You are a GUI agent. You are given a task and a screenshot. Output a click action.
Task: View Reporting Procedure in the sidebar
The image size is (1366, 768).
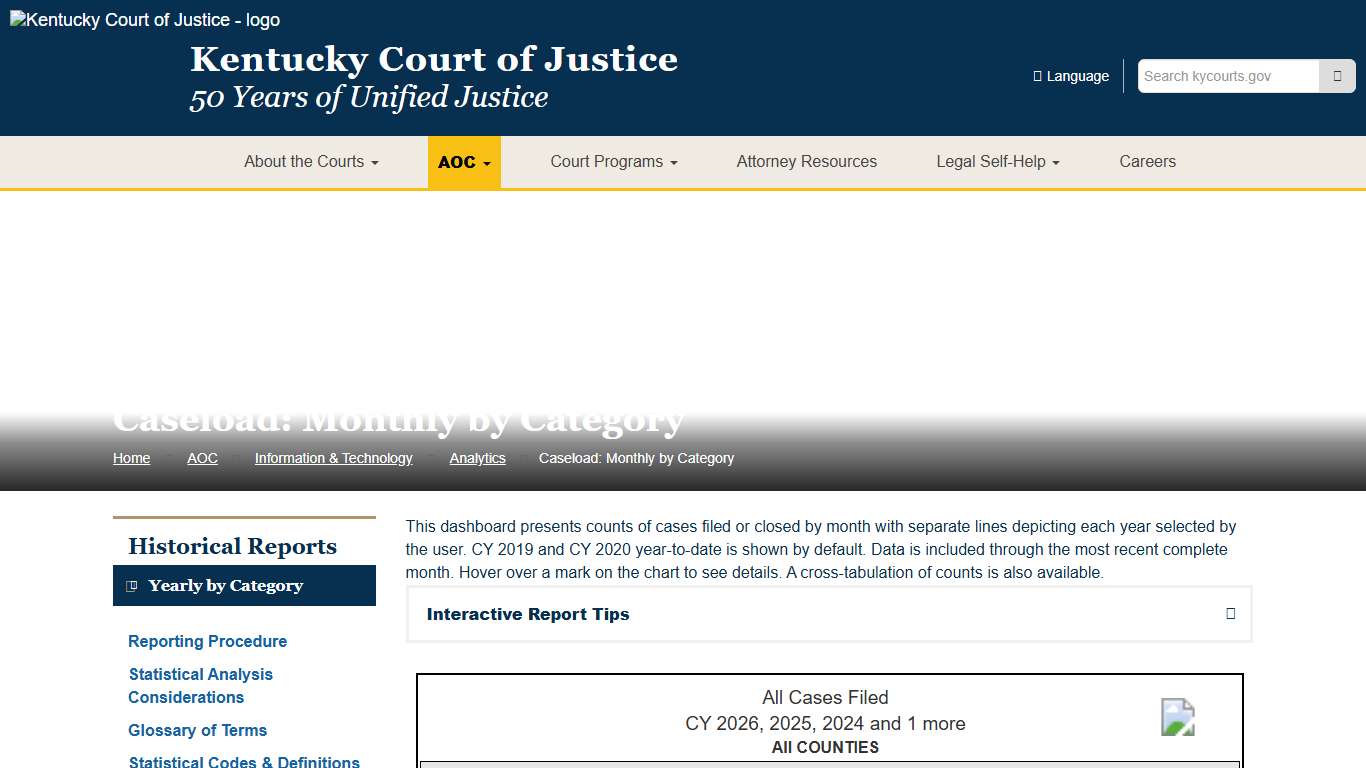(207, 641)
